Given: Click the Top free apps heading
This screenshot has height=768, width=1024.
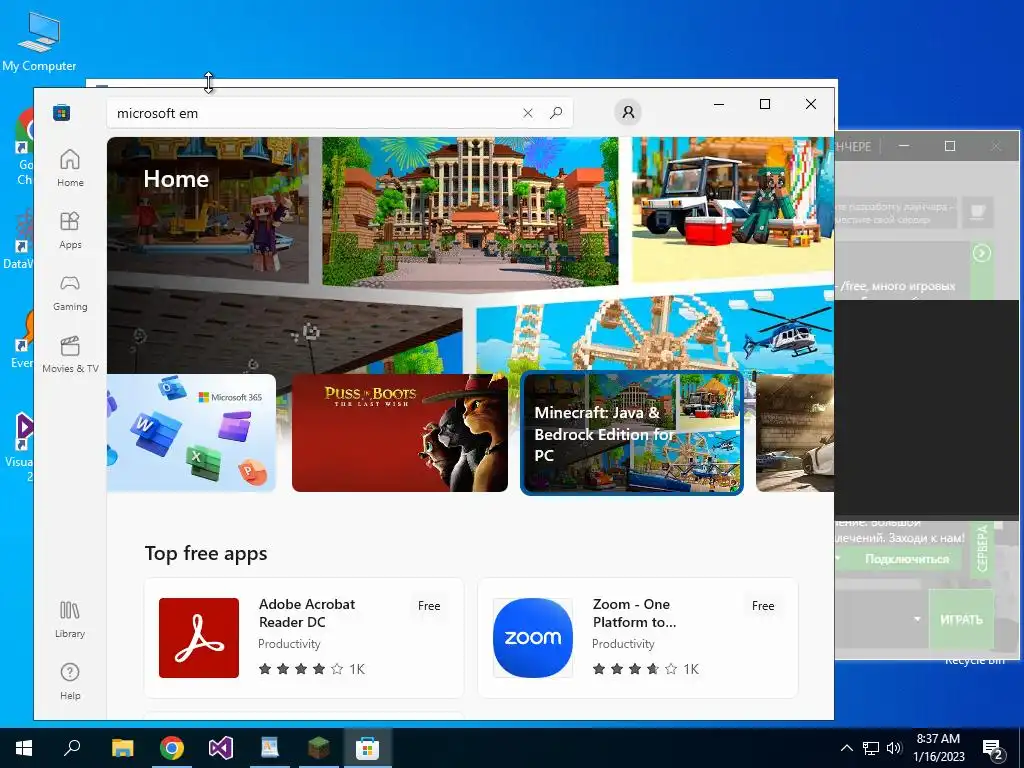Looking at the screenshot, I should 206,553.
